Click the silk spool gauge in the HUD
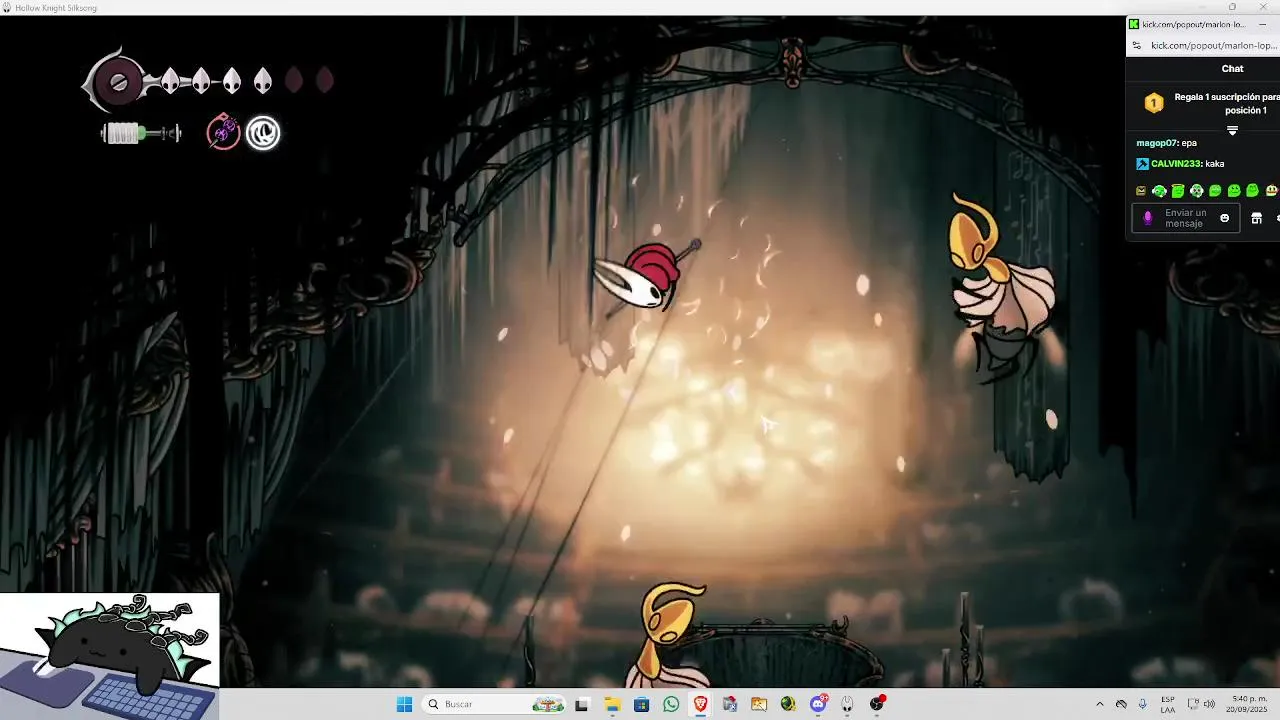Screen dimensions: 1280x720 (141, 133)
